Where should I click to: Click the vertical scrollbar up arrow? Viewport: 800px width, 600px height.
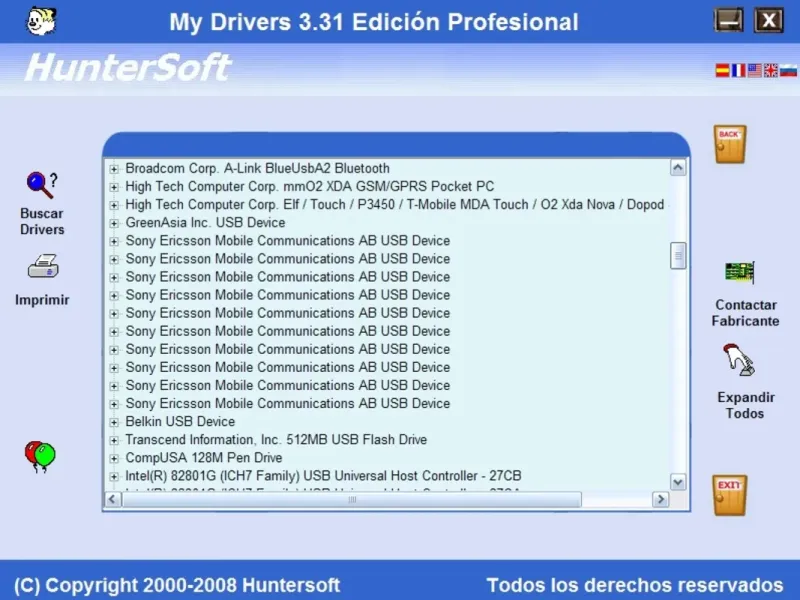coord(678,168)
